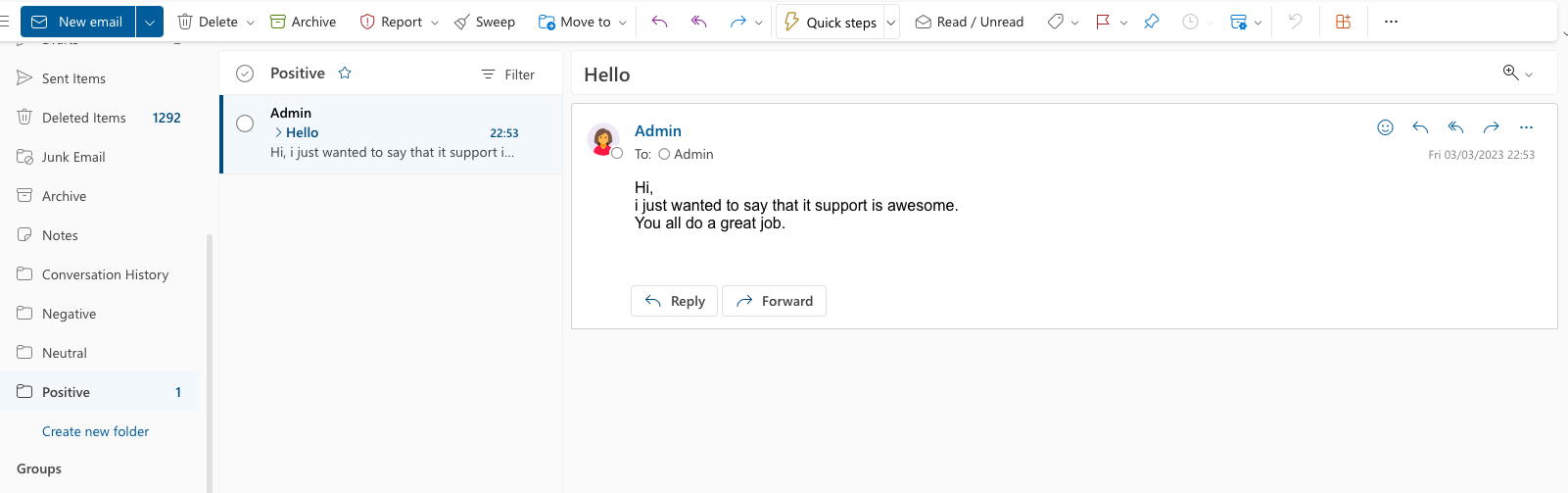This screenshot has width=1568, height=493.
Task: React with the smiley emoji icon
Action: point(1385,127)
